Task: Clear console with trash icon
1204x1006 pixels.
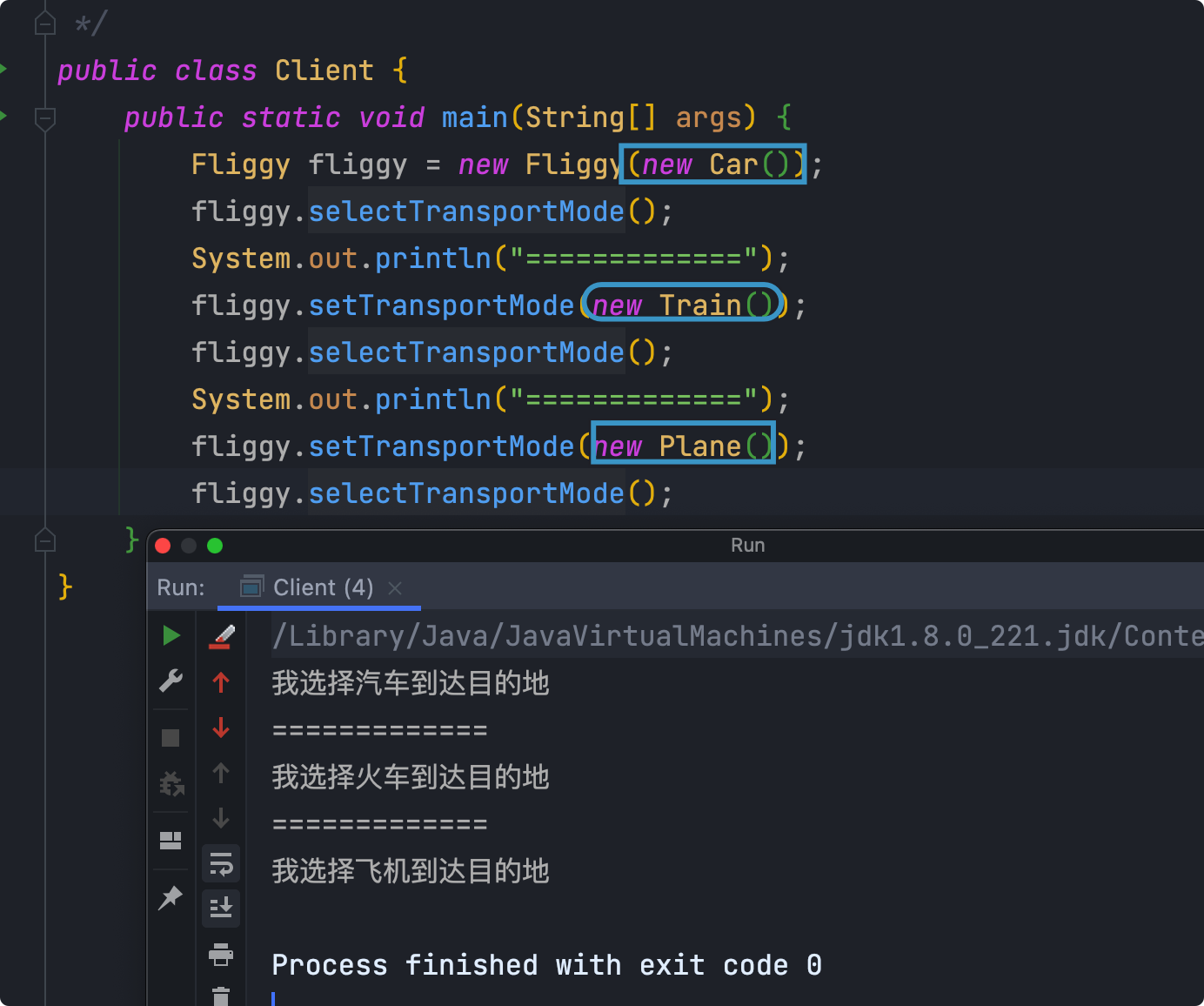Action: pos(221,996)
